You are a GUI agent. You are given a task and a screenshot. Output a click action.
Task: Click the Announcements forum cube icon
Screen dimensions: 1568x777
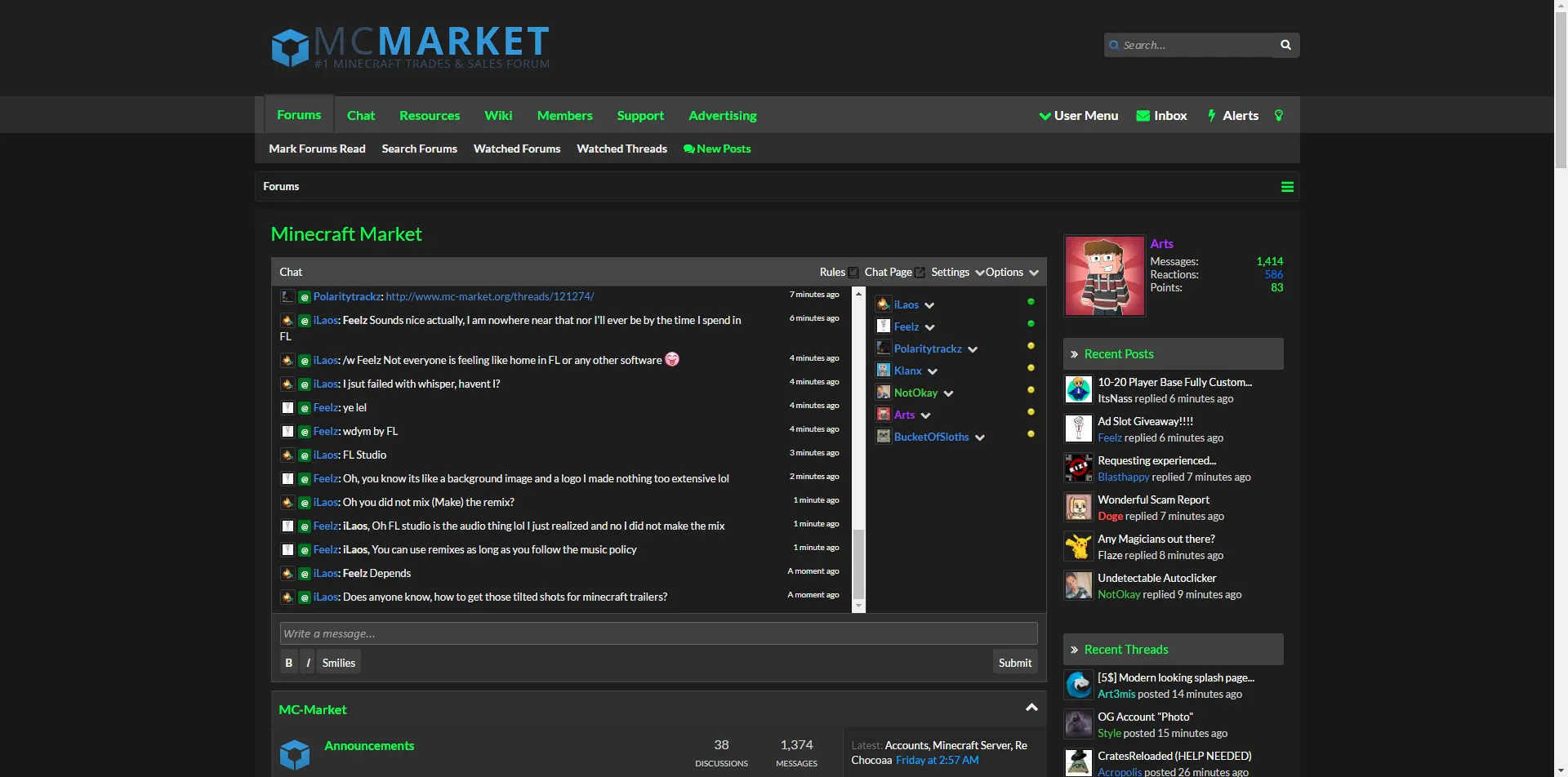coord(295,755)
